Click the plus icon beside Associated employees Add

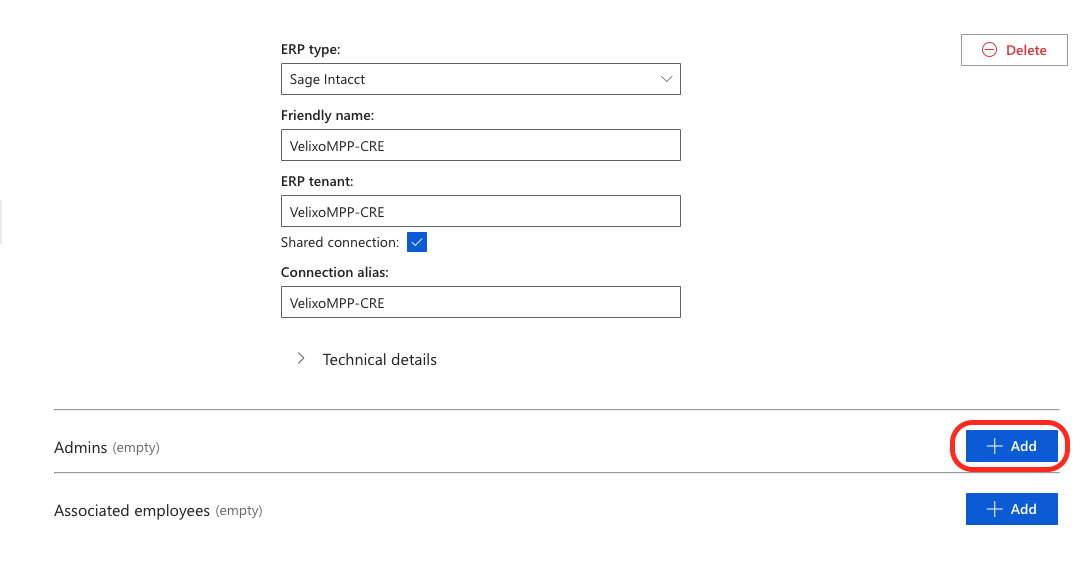click(994, 509)
